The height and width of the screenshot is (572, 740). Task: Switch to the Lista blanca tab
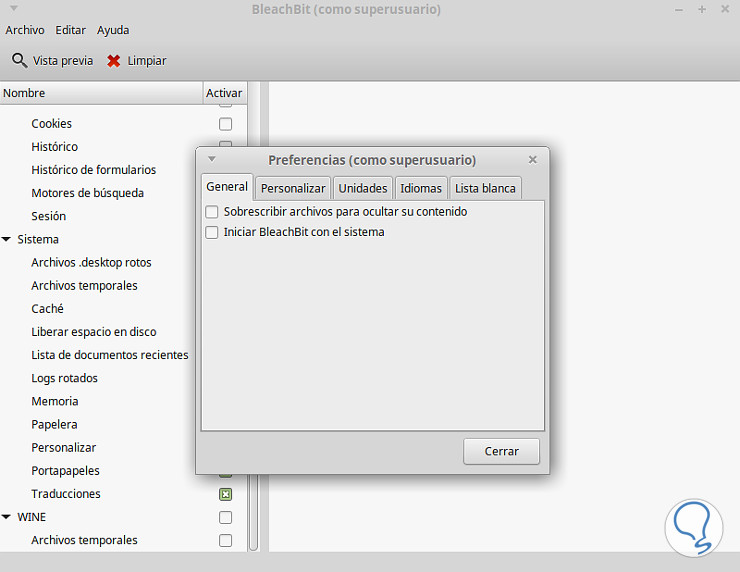(485, 188)
